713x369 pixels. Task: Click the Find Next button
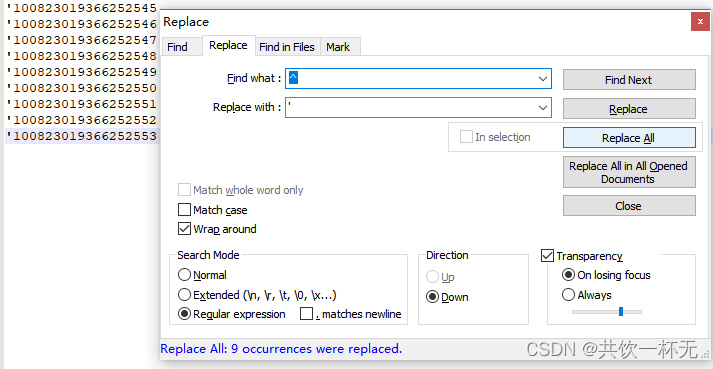(629, 80)
